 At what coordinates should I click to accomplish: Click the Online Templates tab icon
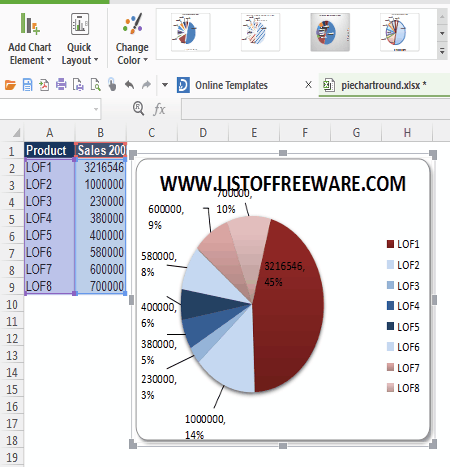pos(183,85)
